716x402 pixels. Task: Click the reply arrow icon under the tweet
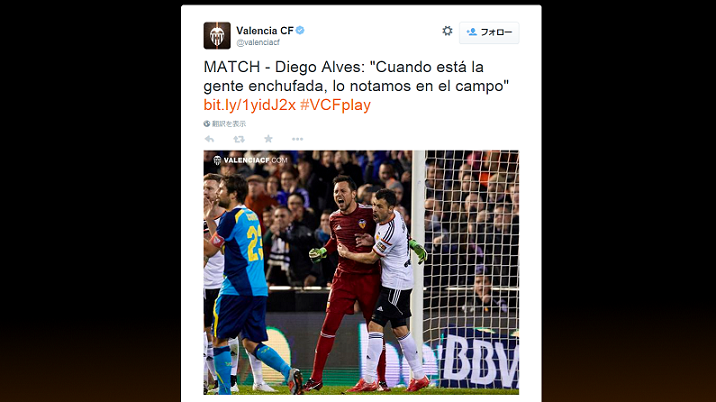tap(210, 139)
